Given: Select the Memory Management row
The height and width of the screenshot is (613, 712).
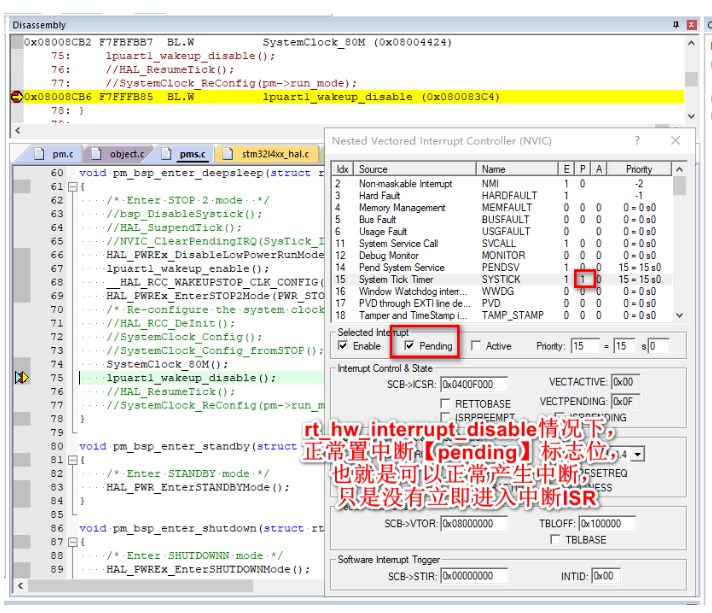Looking at the screenshot, I should coord(501,208).
